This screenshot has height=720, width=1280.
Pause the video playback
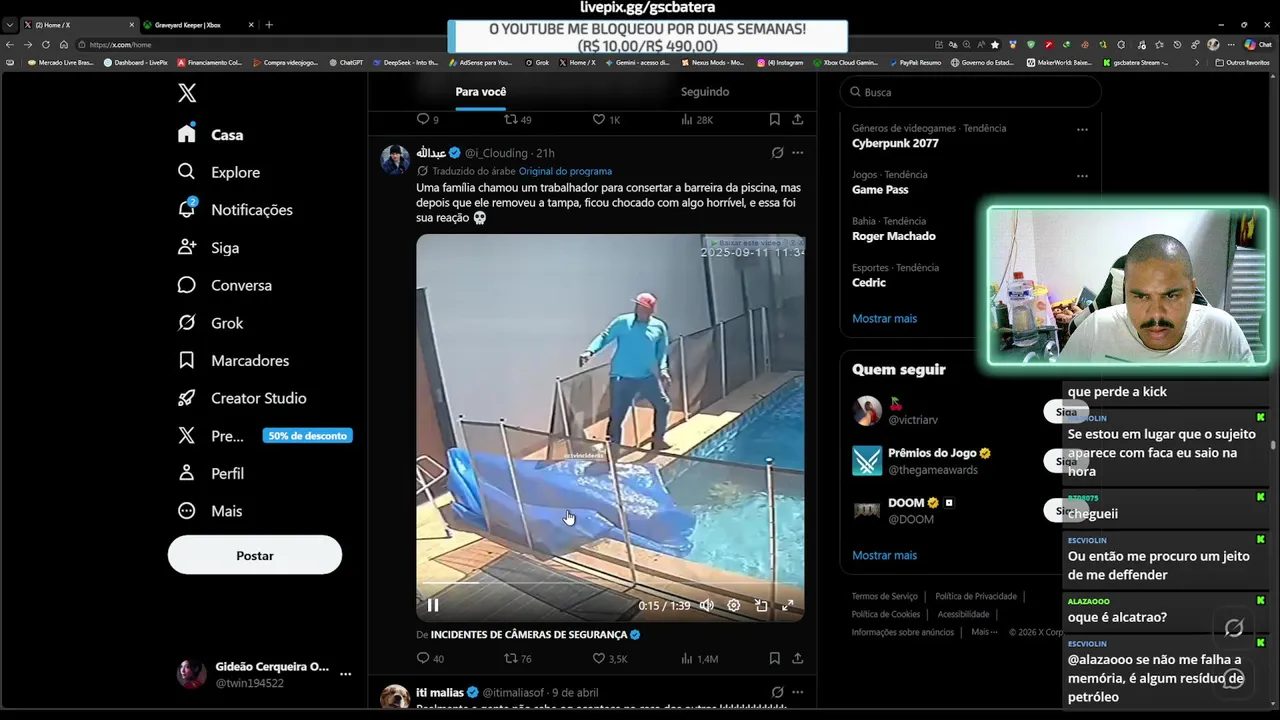coord(433,605)
